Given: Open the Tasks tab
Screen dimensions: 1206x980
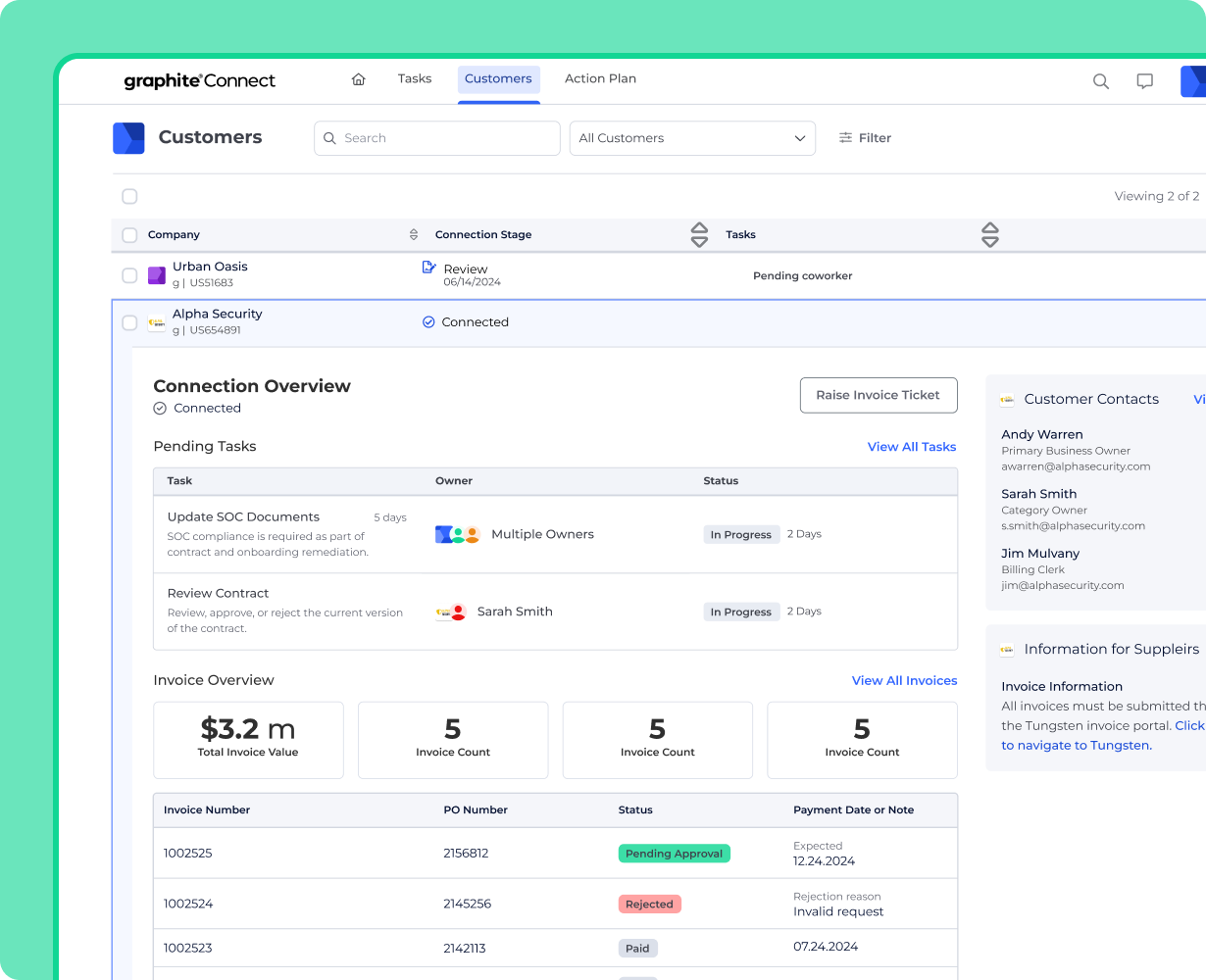Looking at the screenshot, I should pos(415,79).
